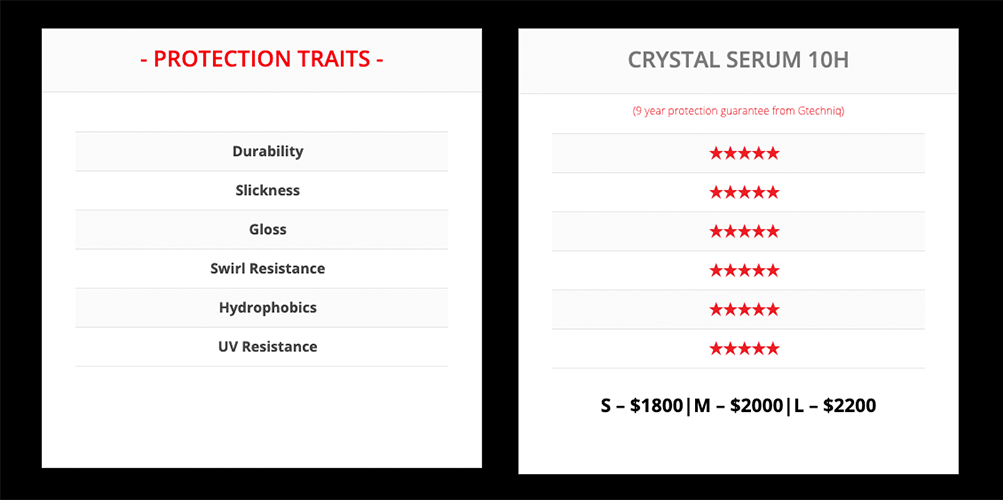Select the Slickness trait label

click(267, 191)
